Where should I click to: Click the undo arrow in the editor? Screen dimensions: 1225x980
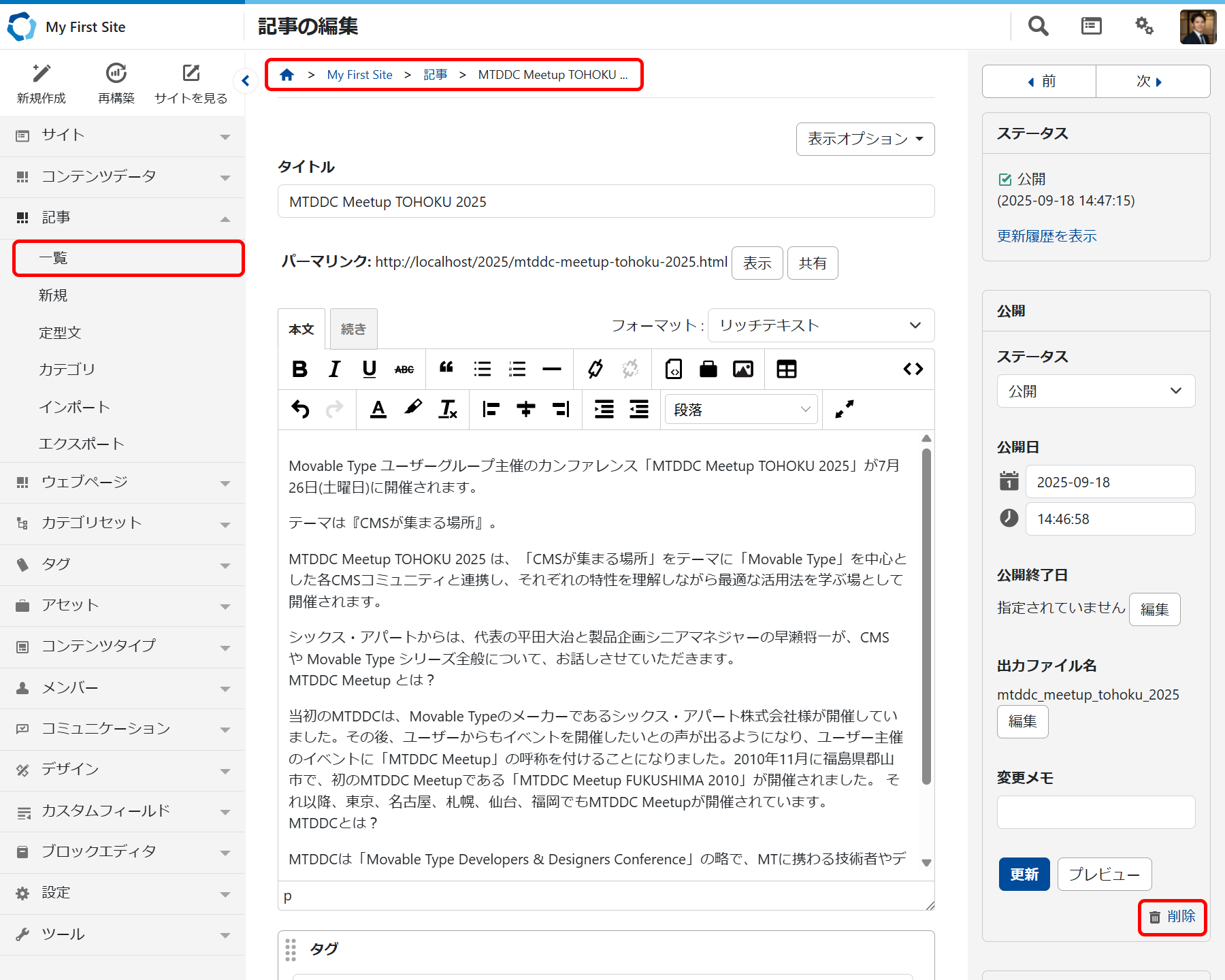[300, 409]
